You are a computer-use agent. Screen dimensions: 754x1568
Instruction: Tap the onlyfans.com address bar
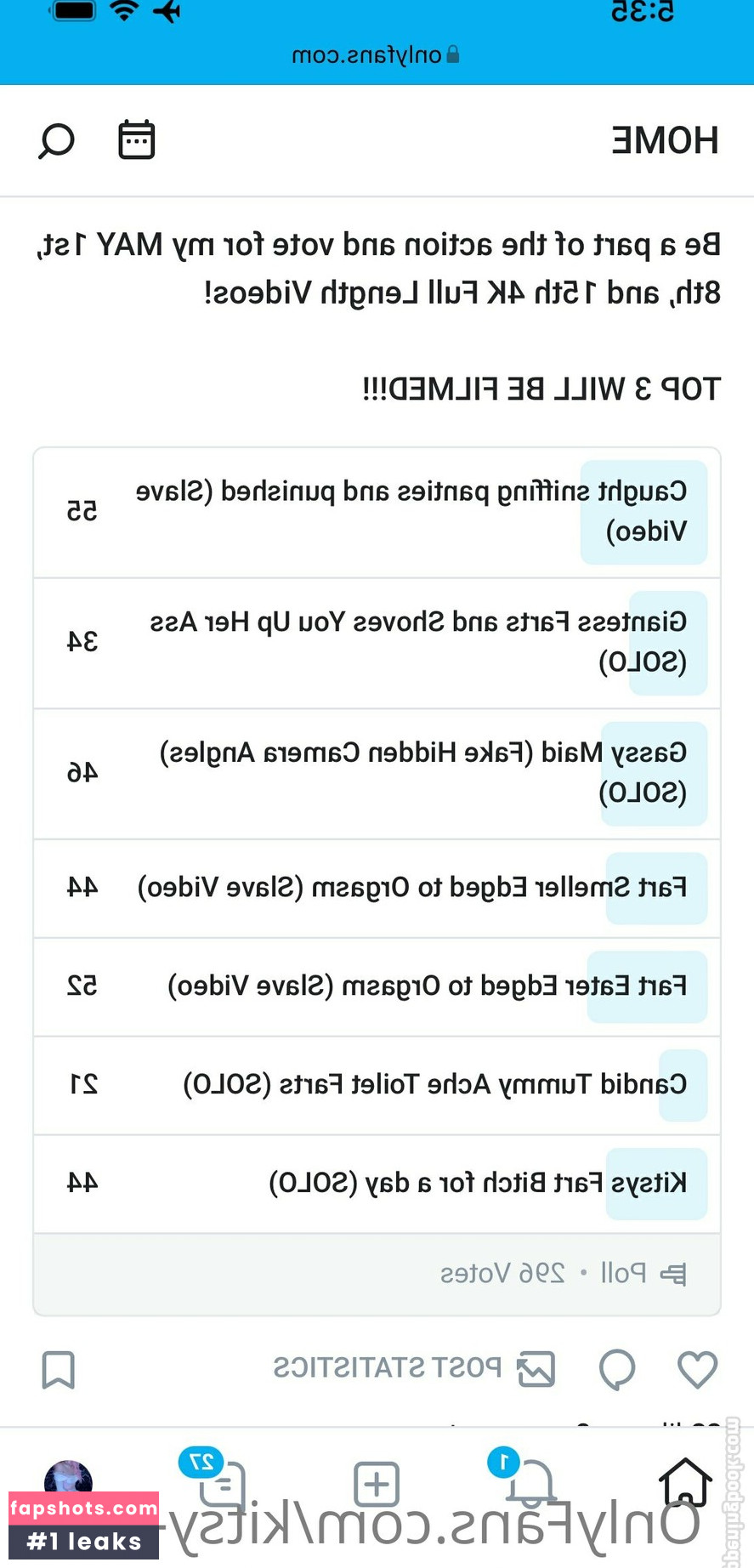click(377, 55)
